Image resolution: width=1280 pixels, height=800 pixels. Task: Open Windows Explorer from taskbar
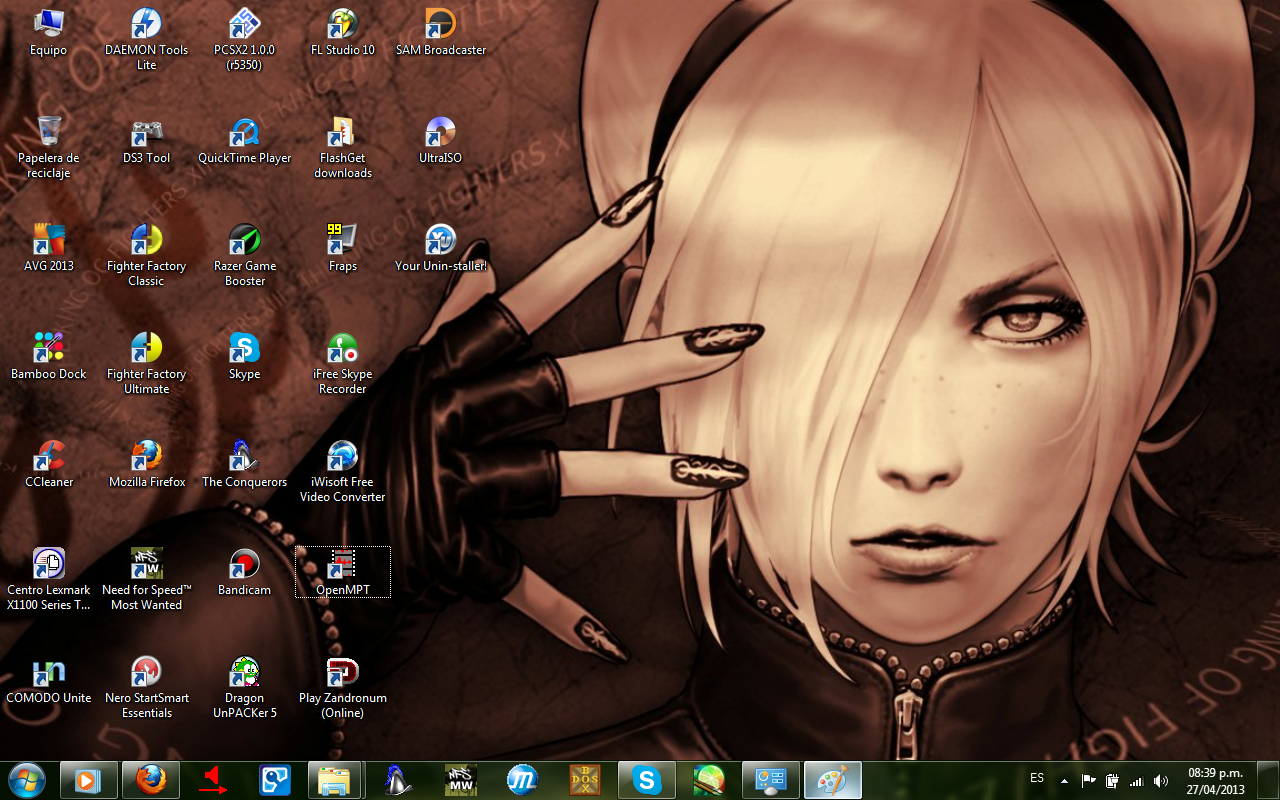pos(337,780)
